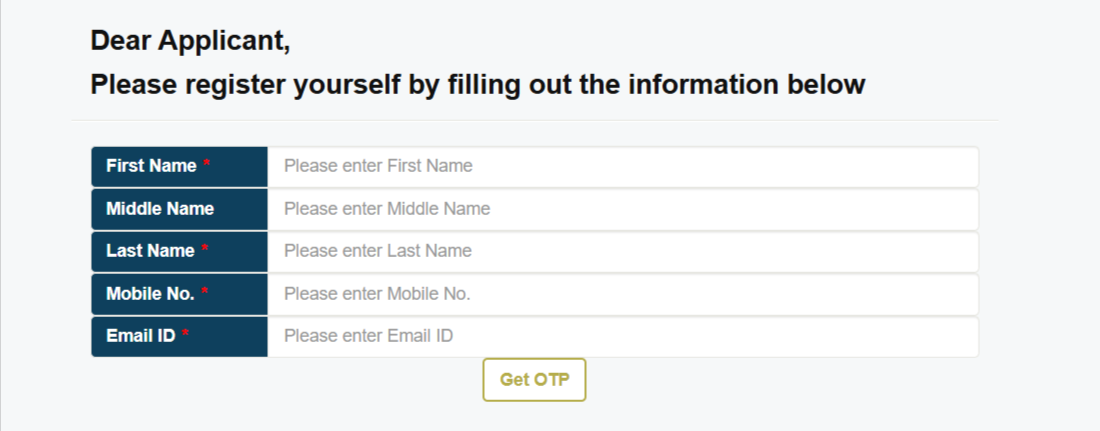Click the "Please register yourself" heading line
Viewport: 1100px width, 431px height.
(x=477, y=85)
